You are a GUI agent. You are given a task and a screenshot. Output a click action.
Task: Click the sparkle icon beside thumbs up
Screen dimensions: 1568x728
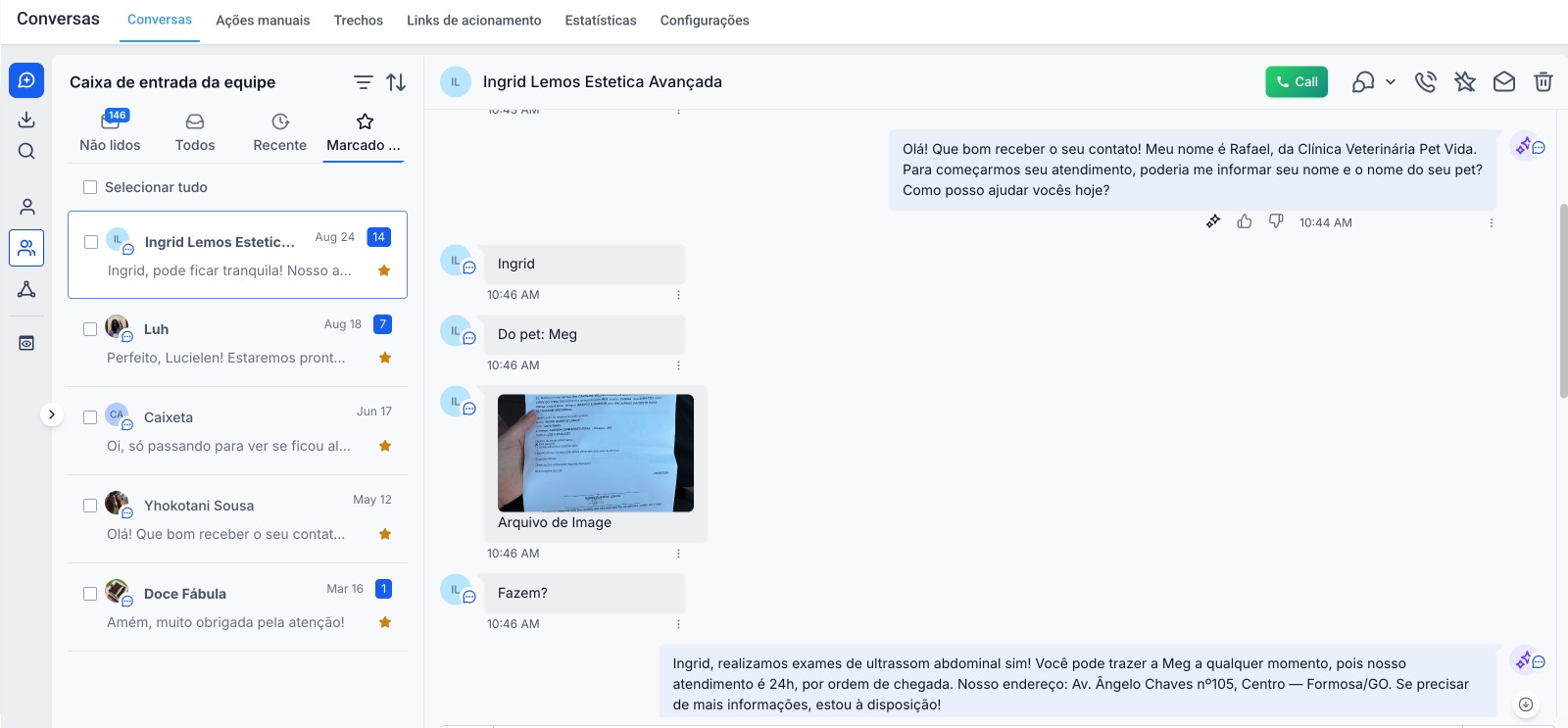tap(1213, 221)
